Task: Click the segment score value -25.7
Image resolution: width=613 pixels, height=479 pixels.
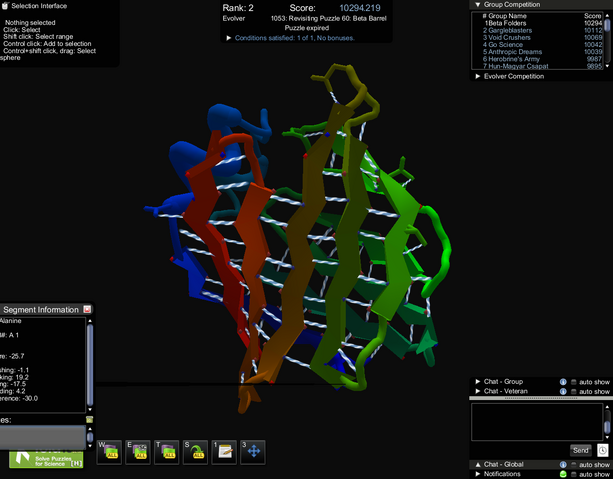Action: coord(17,356)
